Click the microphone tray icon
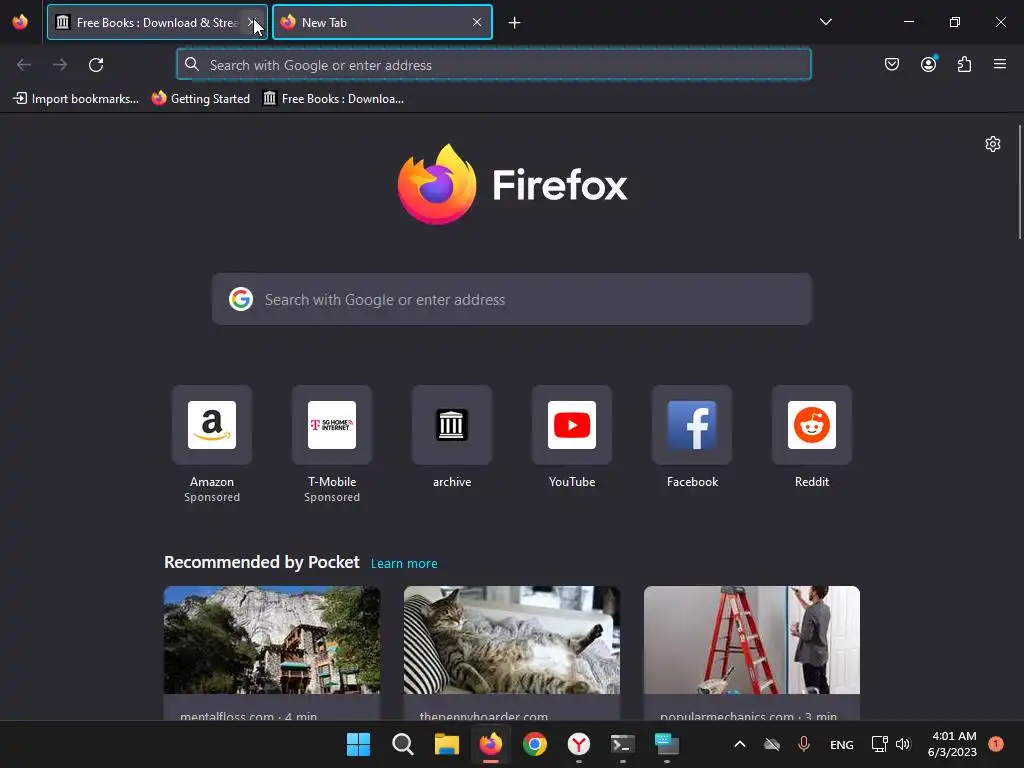This screenshot has height=768, width=1024. coord(804,744)
